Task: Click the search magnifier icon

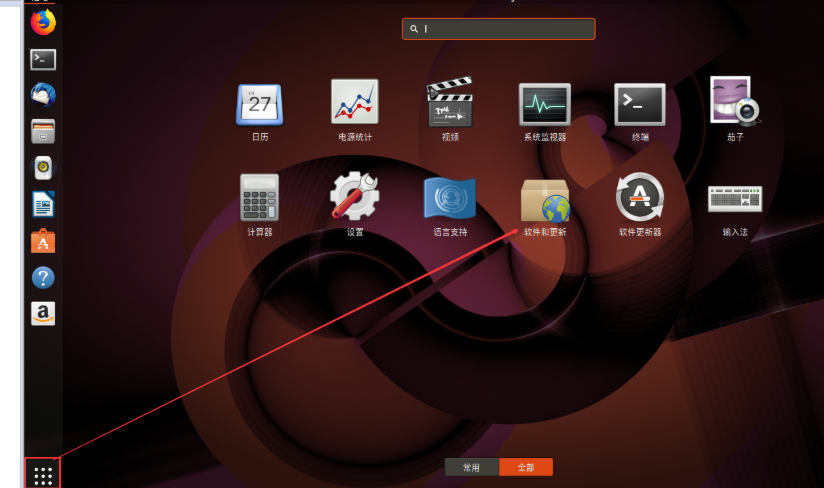Action: [414, 29]
